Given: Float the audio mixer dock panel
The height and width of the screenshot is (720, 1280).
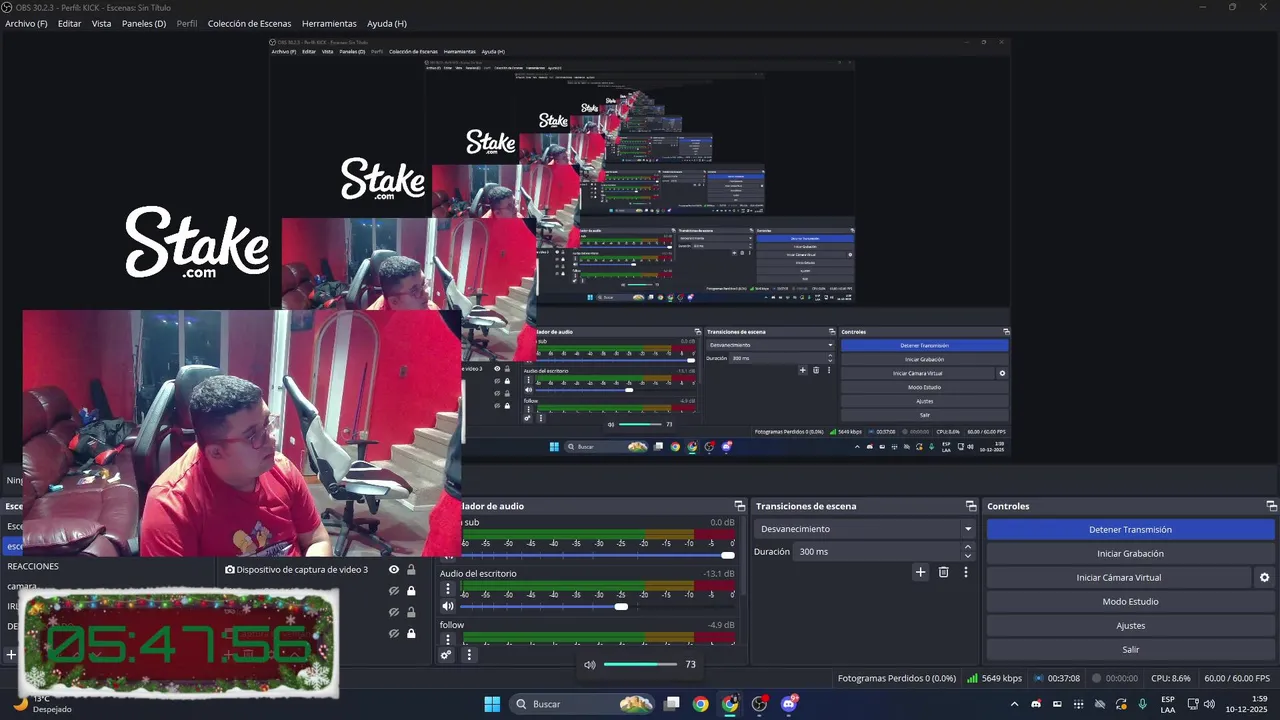Looking at the screenshot, I should [x=739, y=506].
